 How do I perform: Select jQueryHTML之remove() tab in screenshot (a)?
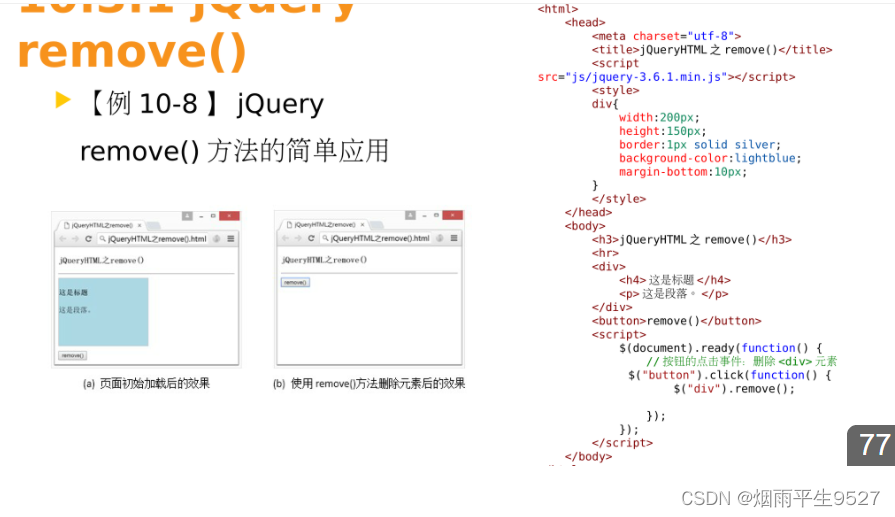tap(103, 225)
